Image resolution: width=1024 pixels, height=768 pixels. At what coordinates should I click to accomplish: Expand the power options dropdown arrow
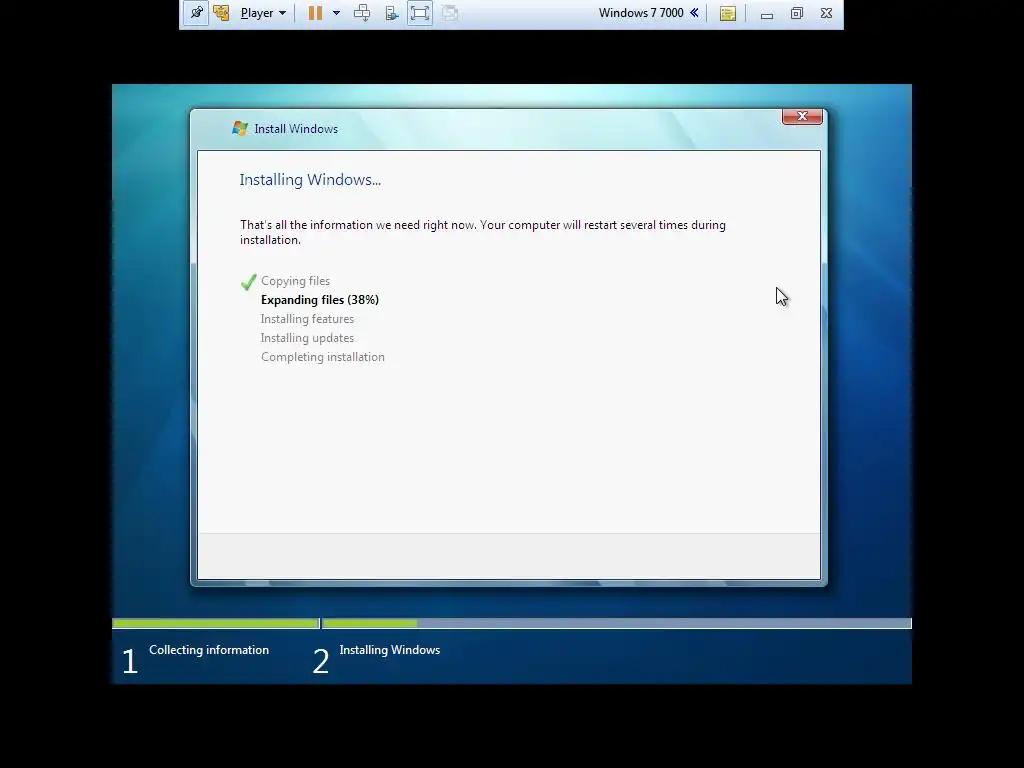click(336, 13)
